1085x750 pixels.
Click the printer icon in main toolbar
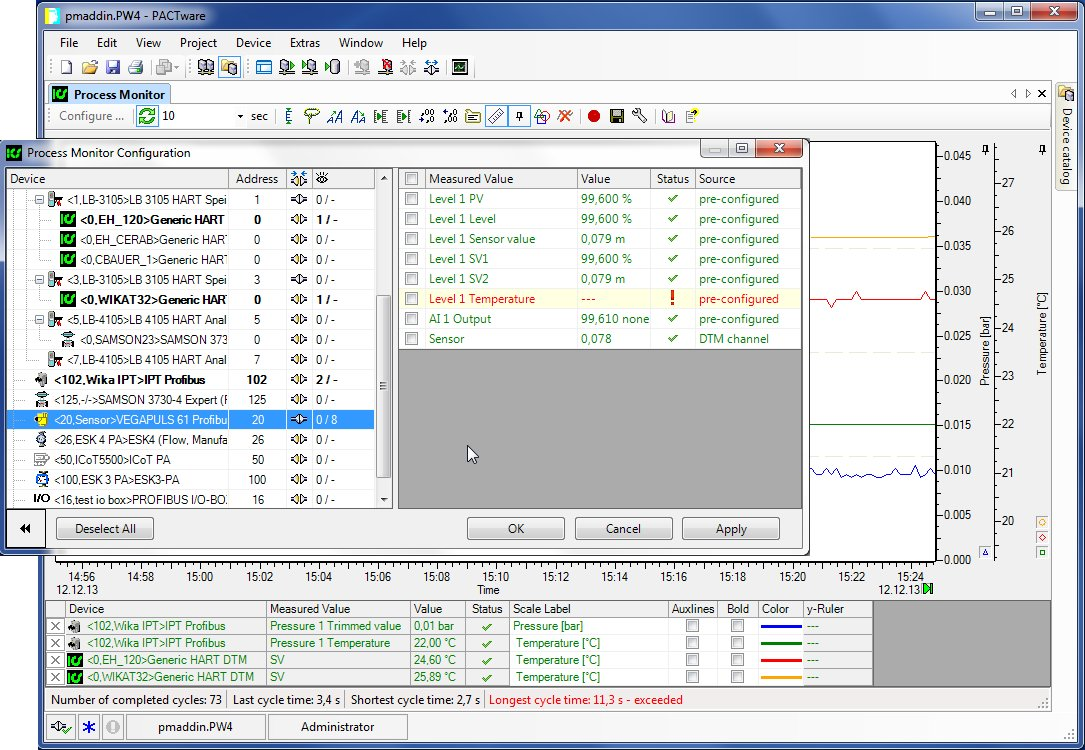pos(134,68)
